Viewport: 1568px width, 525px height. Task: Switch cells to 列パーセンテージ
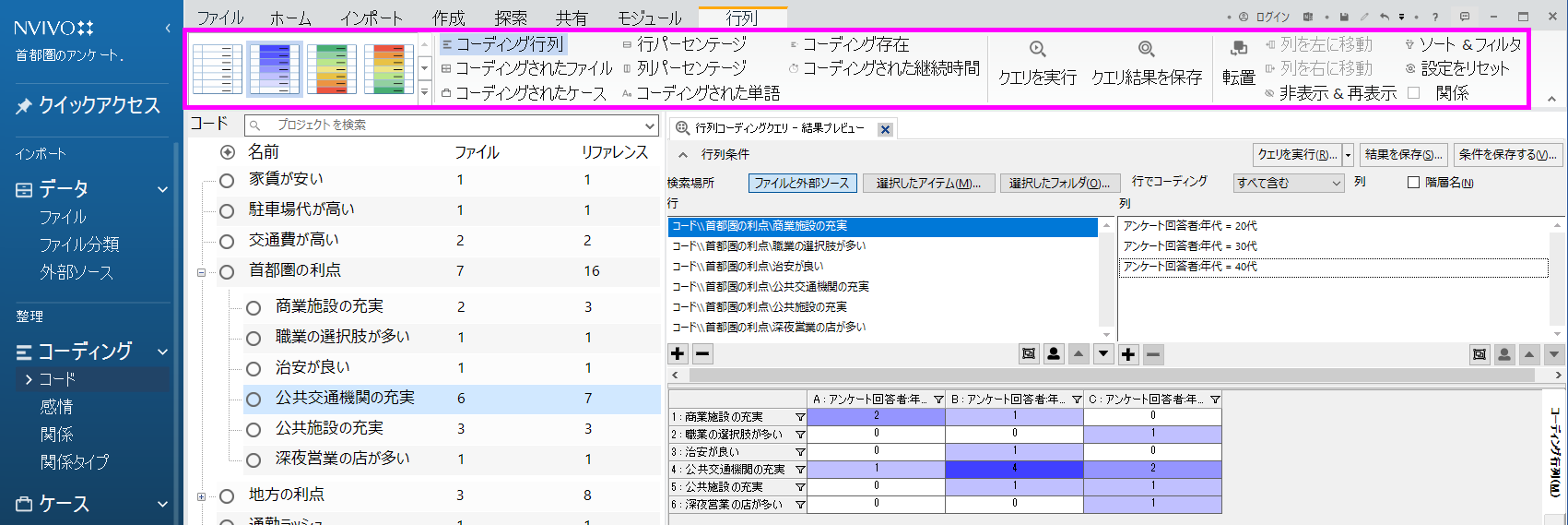(x=684, y=68)
